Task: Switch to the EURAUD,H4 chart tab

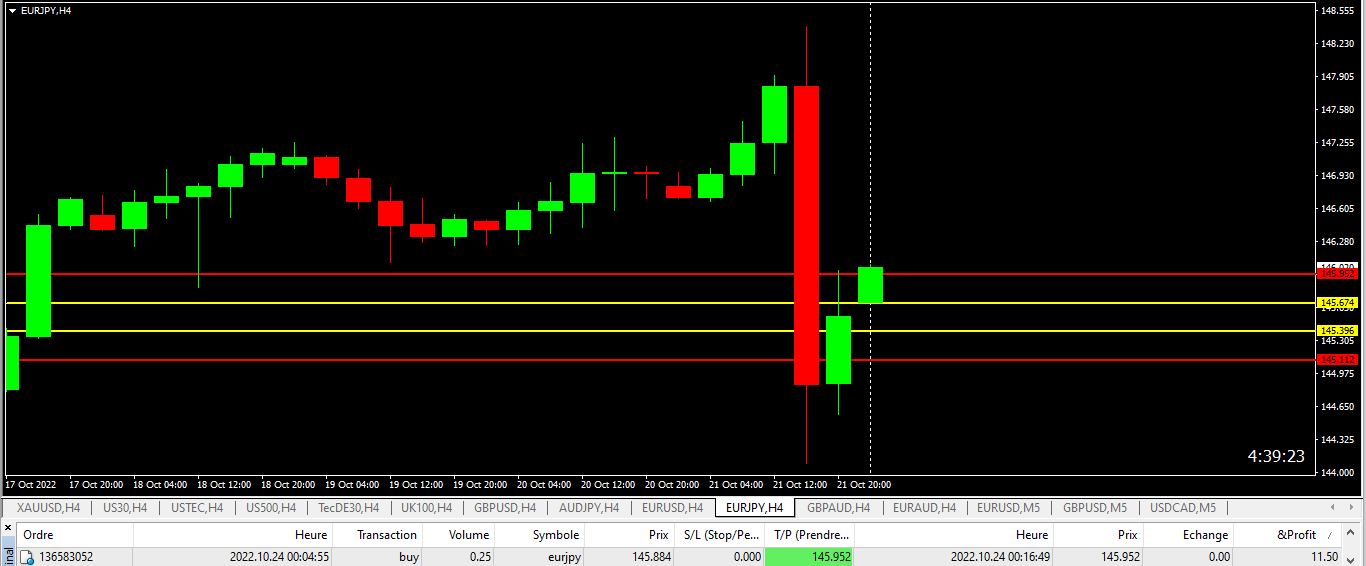Action: coord(925,507)
